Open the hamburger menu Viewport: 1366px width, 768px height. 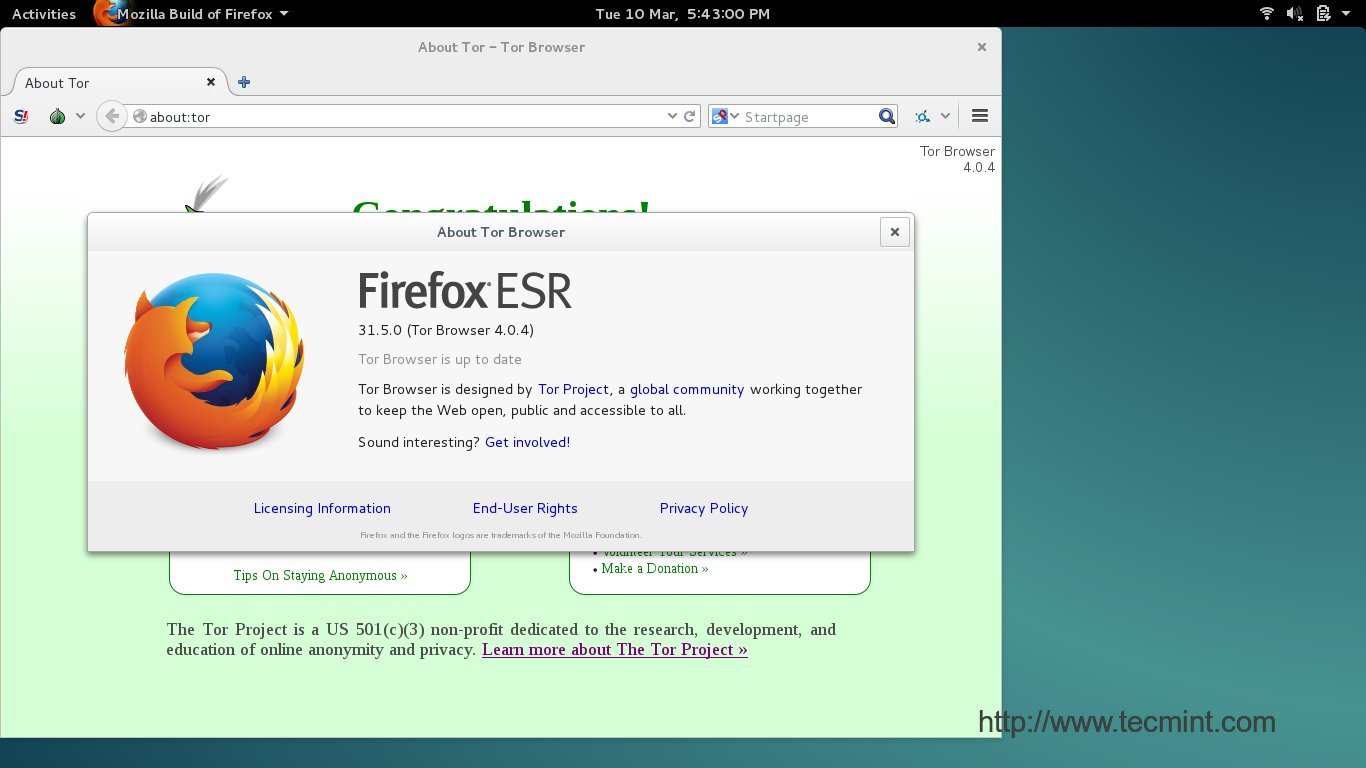[980, 117]
